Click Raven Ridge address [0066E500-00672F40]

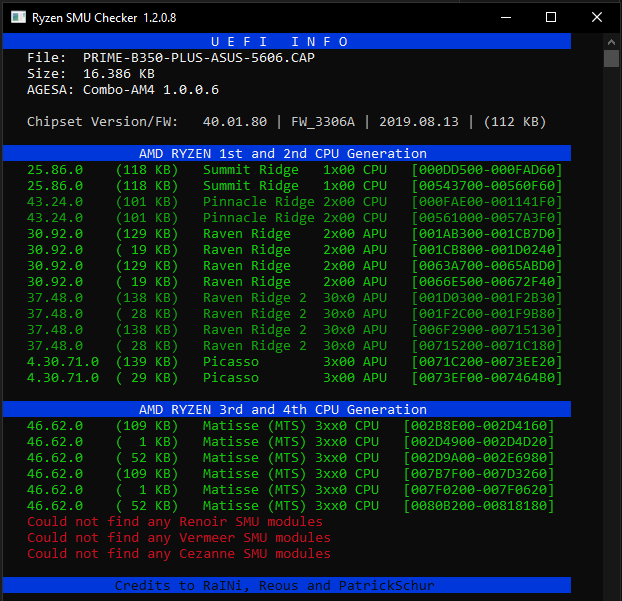[x=487, y=282]
